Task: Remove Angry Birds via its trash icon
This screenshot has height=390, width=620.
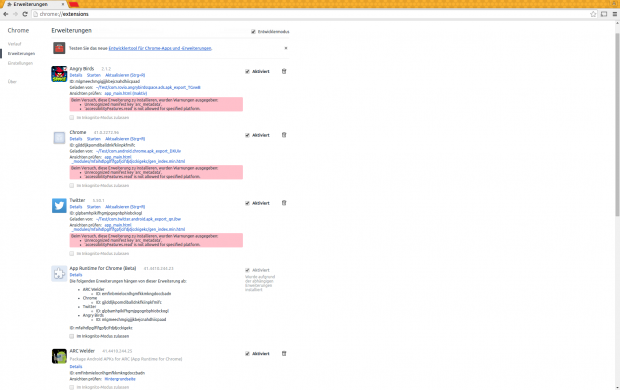Action: pos(284,71)
